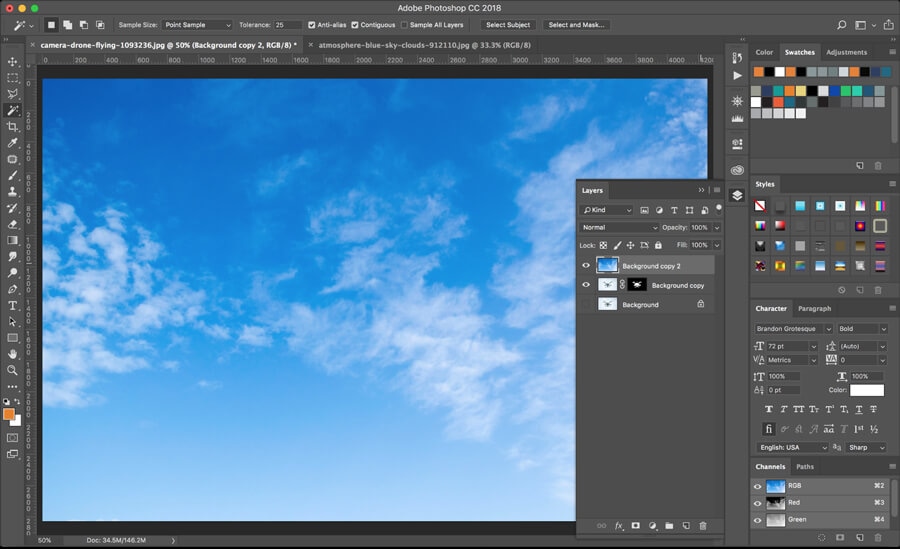Select the Crop tool
The image size is (900, 549).
click(x=13, y=127)
